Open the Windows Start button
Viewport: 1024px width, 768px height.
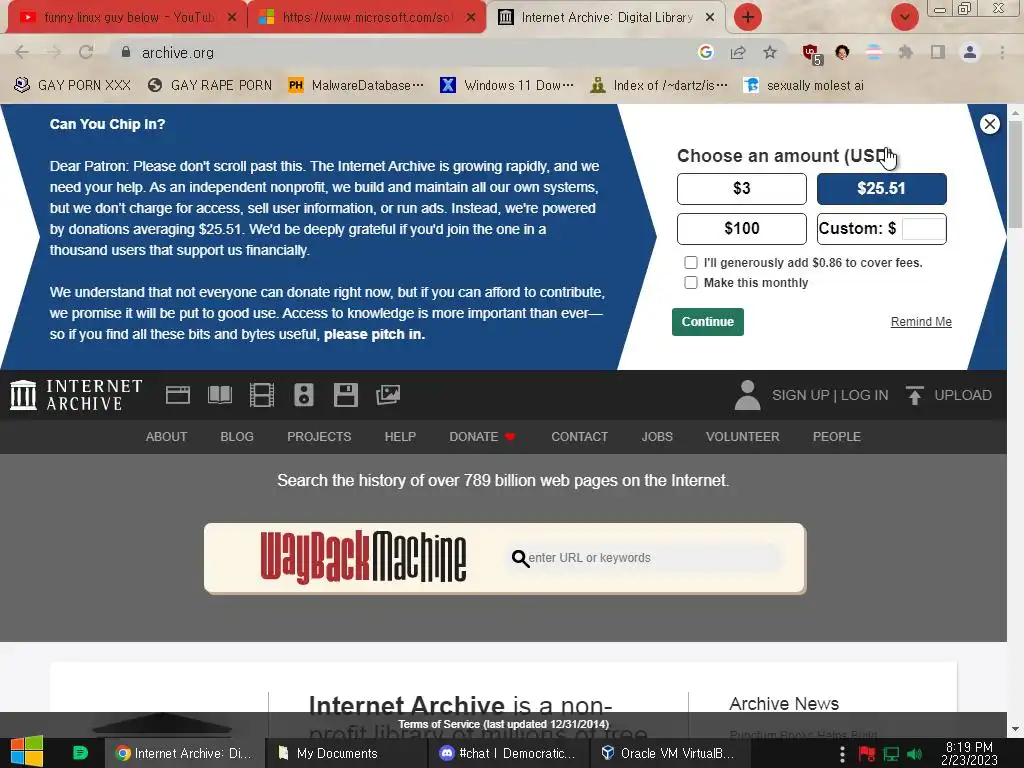(x=27, y=752)
